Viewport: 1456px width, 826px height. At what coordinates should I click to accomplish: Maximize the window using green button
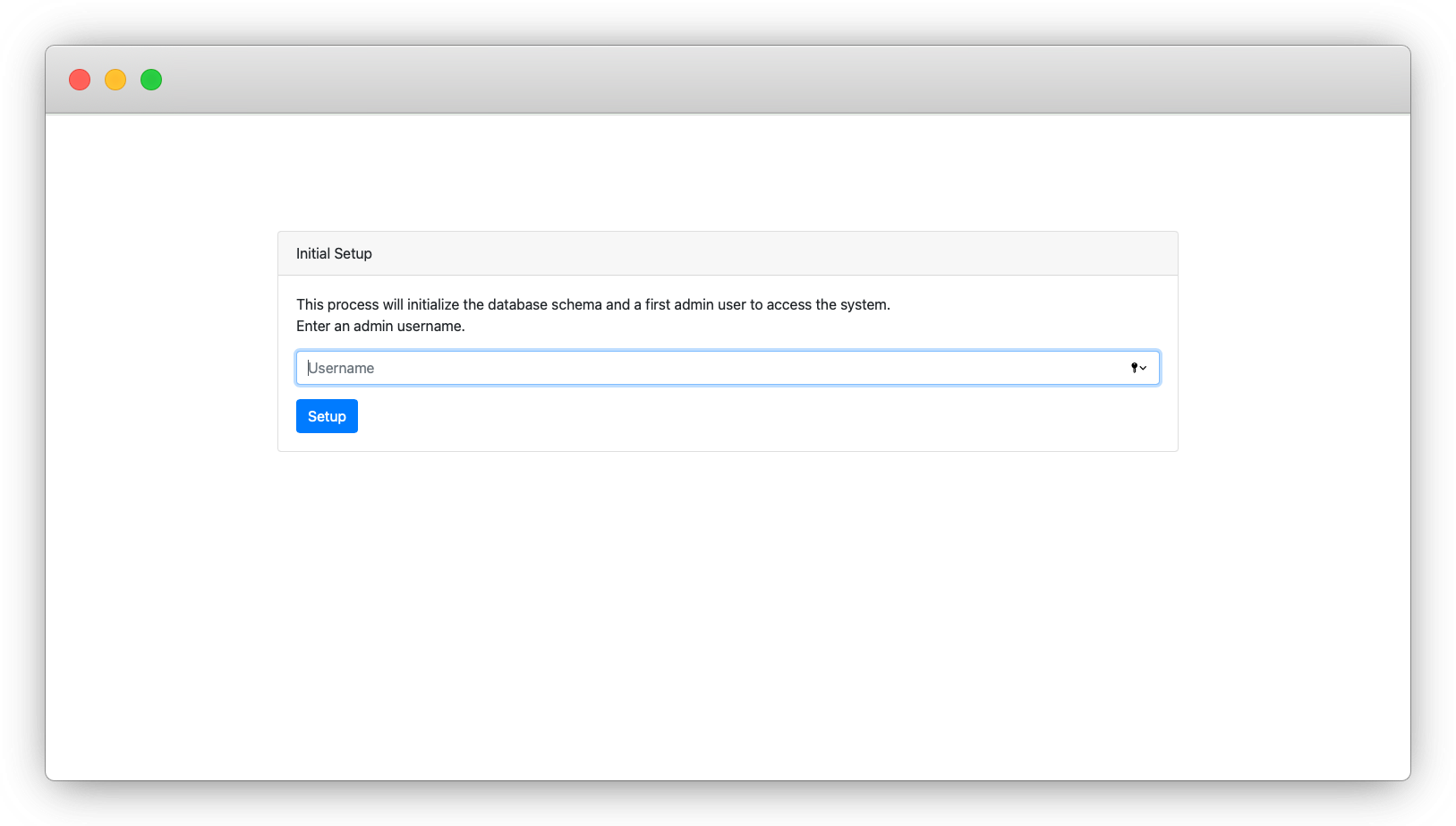(151, 80)
